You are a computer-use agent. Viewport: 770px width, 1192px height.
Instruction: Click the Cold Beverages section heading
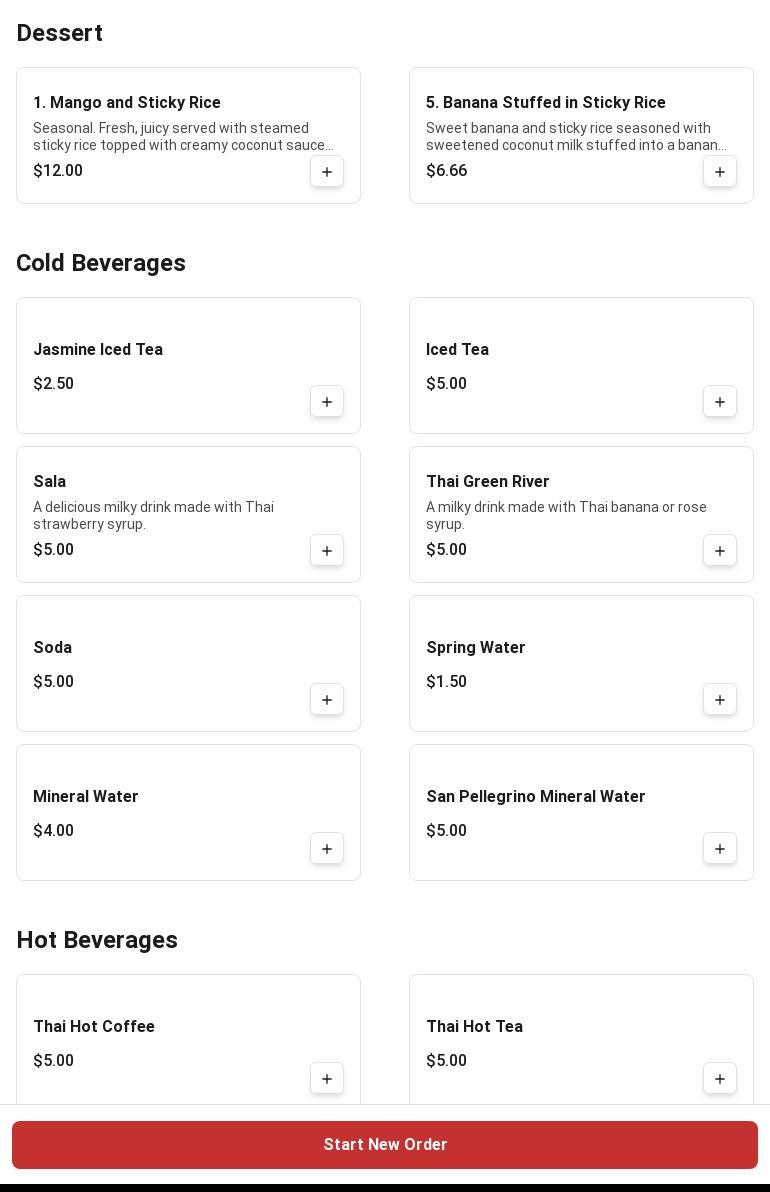point(101,263)
